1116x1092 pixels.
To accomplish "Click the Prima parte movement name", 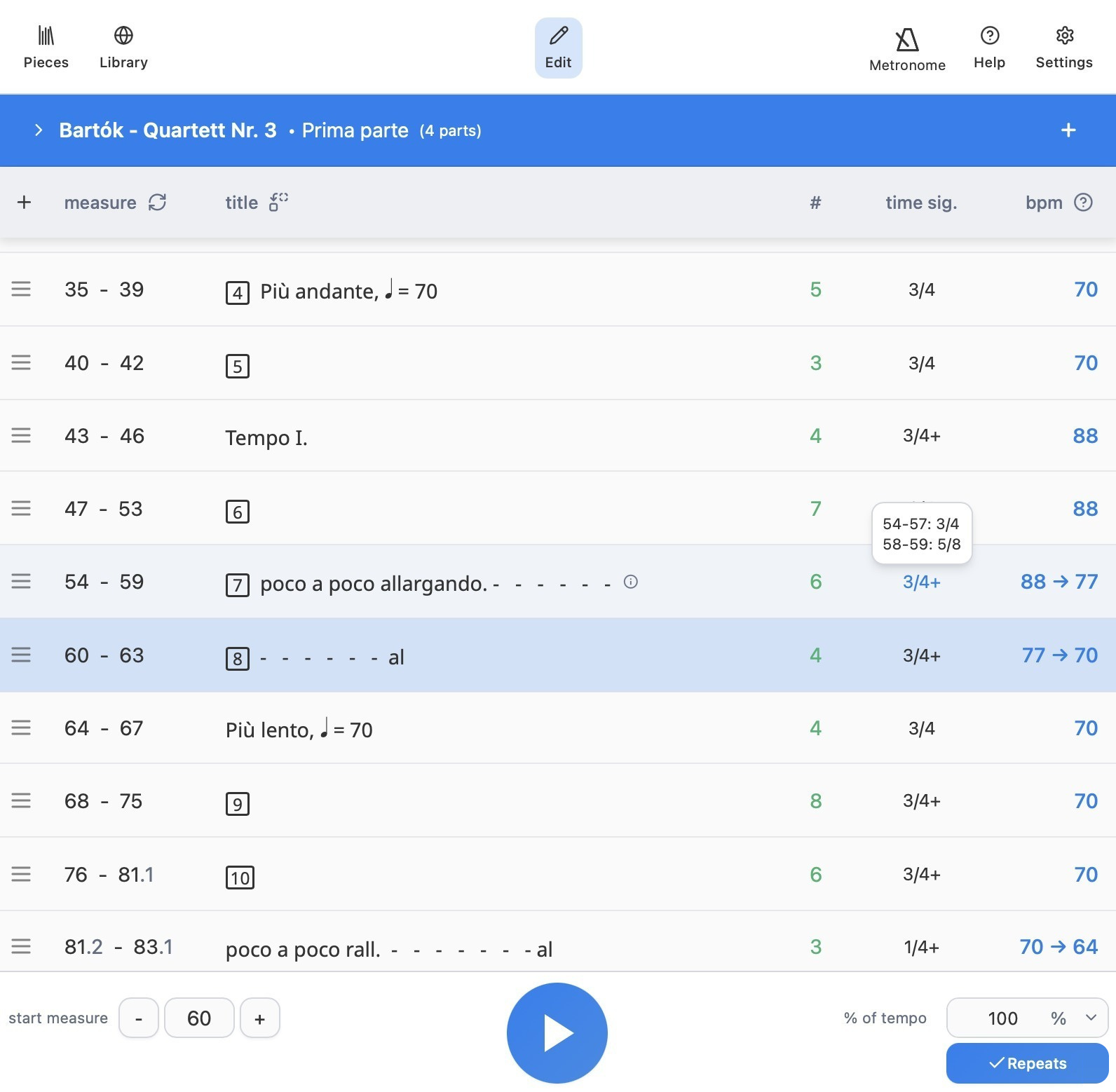I will pyautogui.click(x=355, y=130).
